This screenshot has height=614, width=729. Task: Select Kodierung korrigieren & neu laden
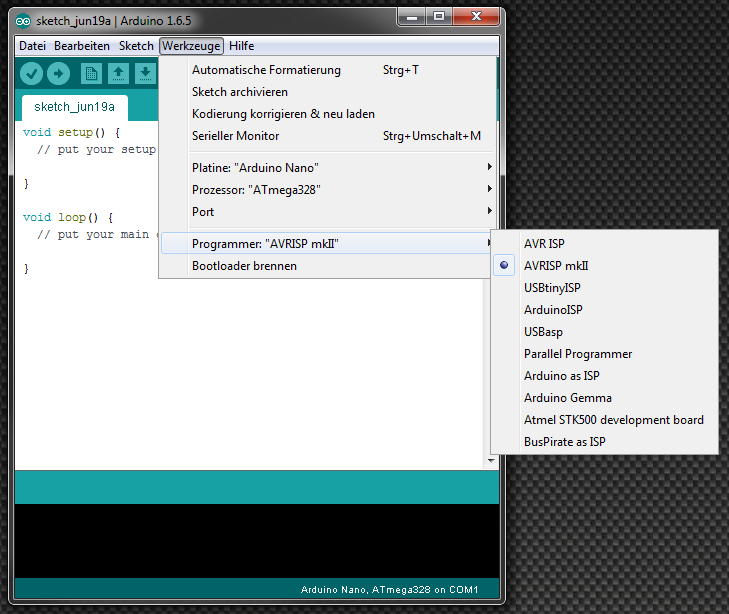(x=327, y=114)
